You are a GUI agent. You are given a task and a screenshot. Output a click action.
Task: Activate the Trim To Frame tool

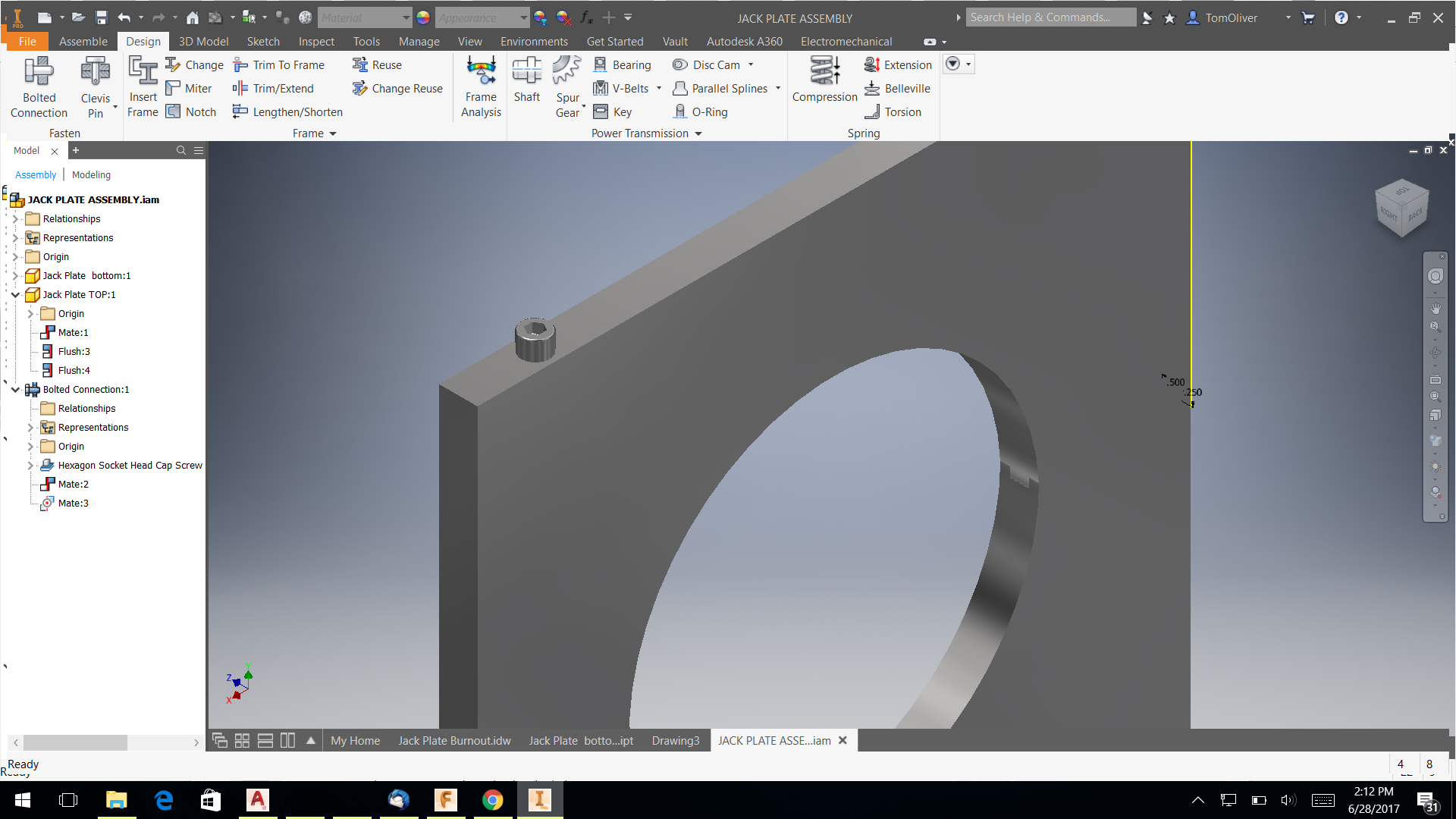pyautogui.click(x=279, y=65)
